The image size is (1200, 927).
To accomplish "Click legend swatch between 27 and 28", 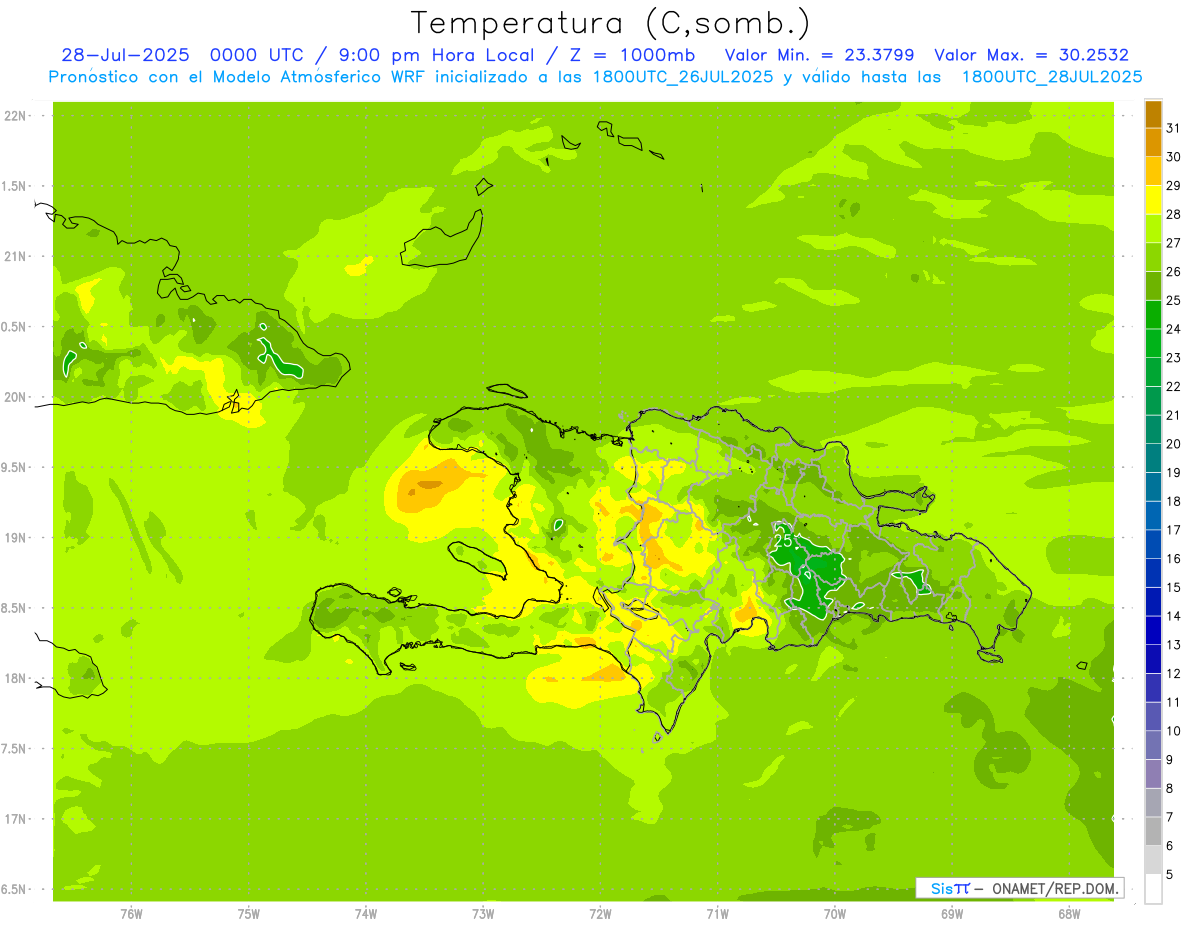I will [1153, 228].
